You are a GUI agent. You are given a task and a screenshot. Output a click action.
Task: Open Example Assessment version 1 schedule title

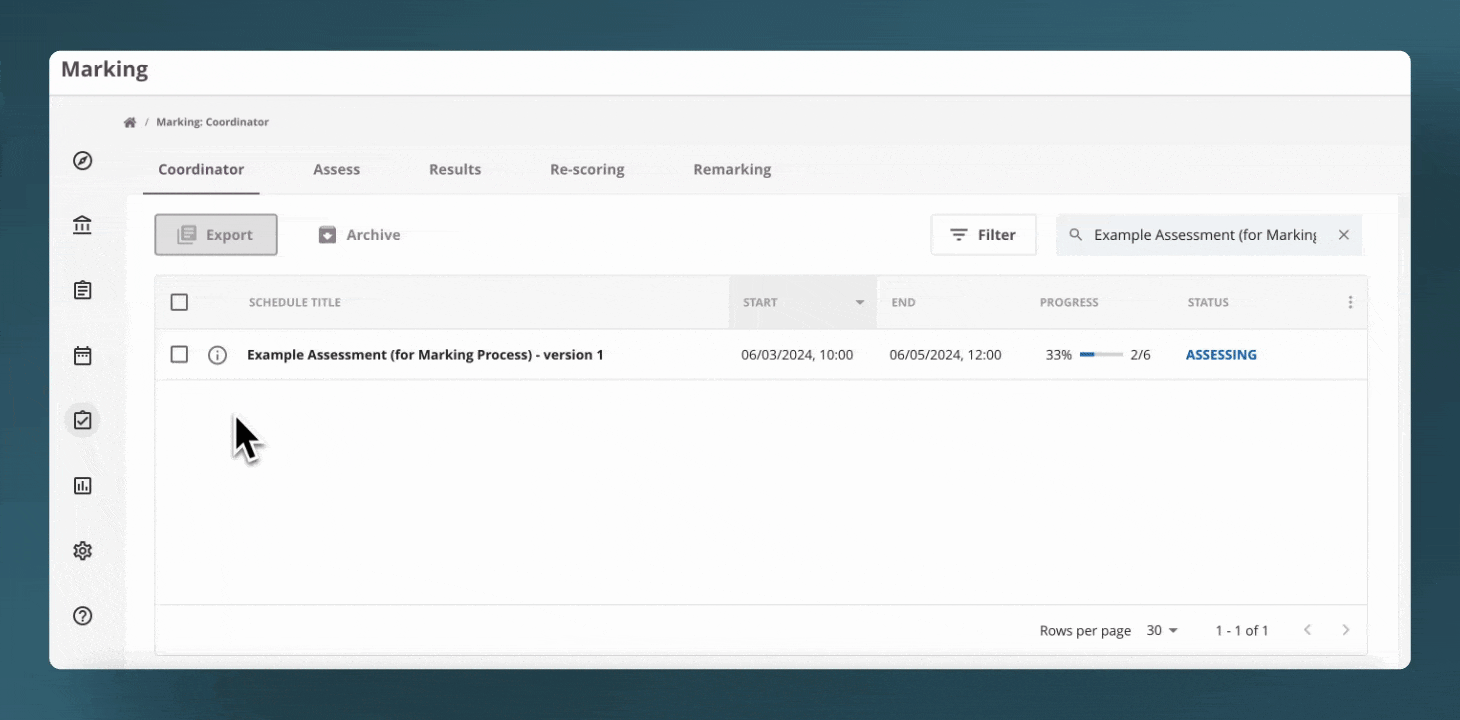425,355
